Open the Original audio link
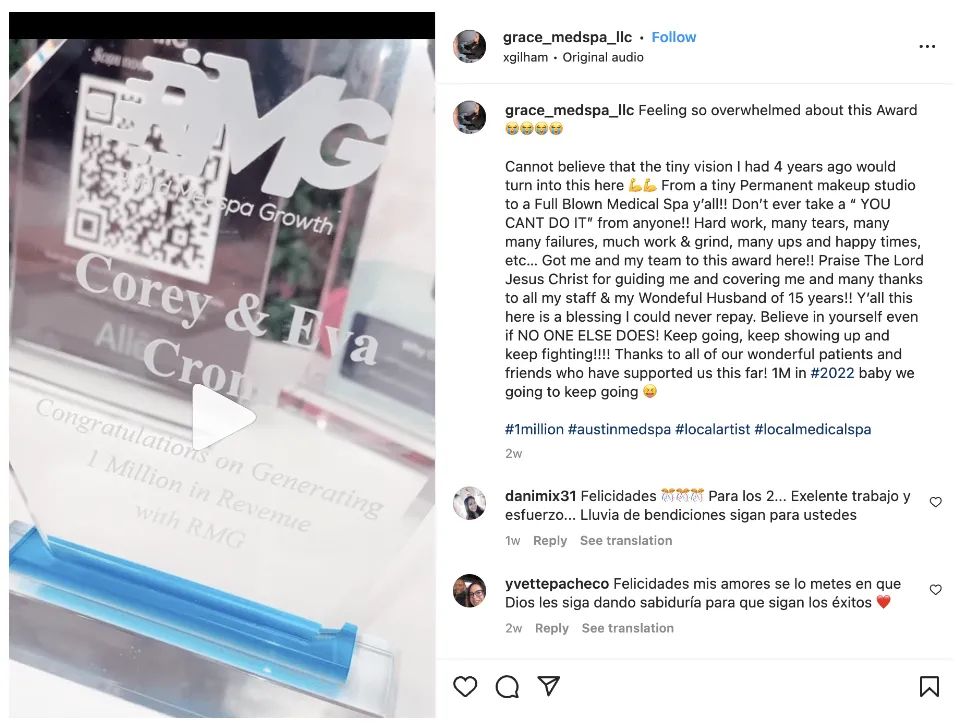This screenshot has width=972, height=728. (603, 58)
